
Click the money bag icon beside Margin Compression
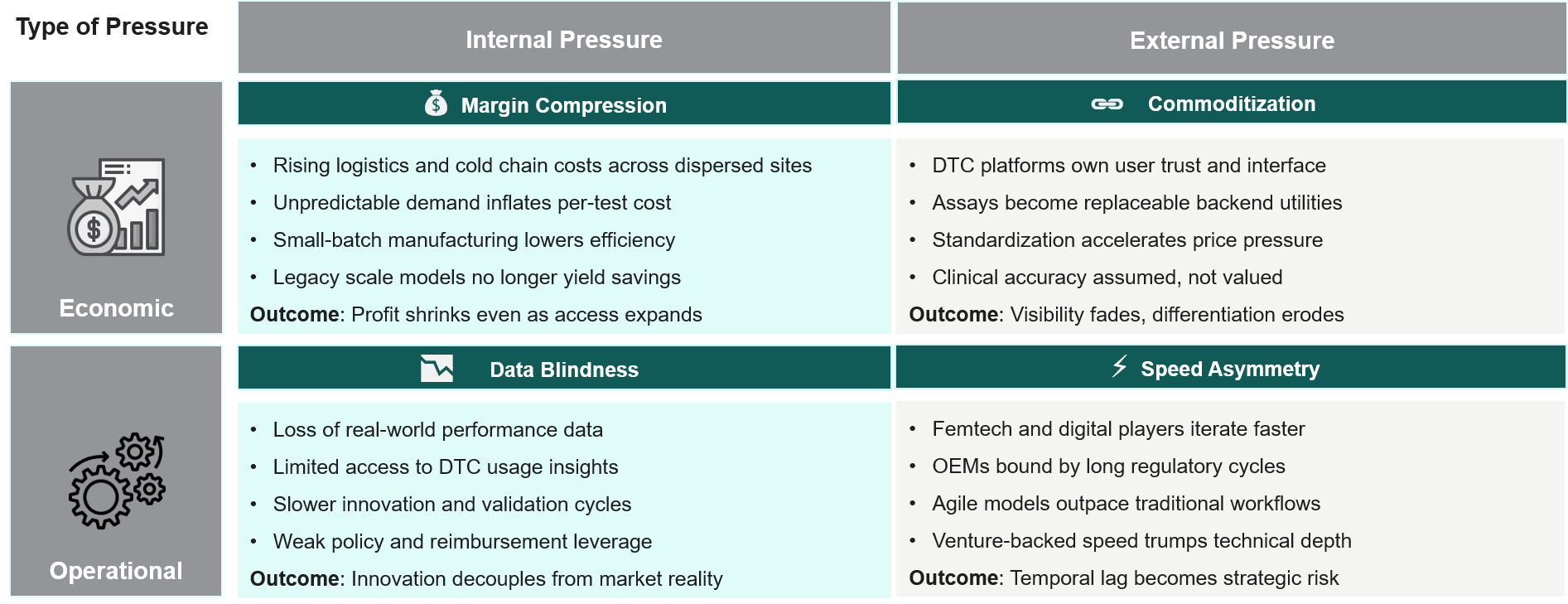(x=436, y=104)
